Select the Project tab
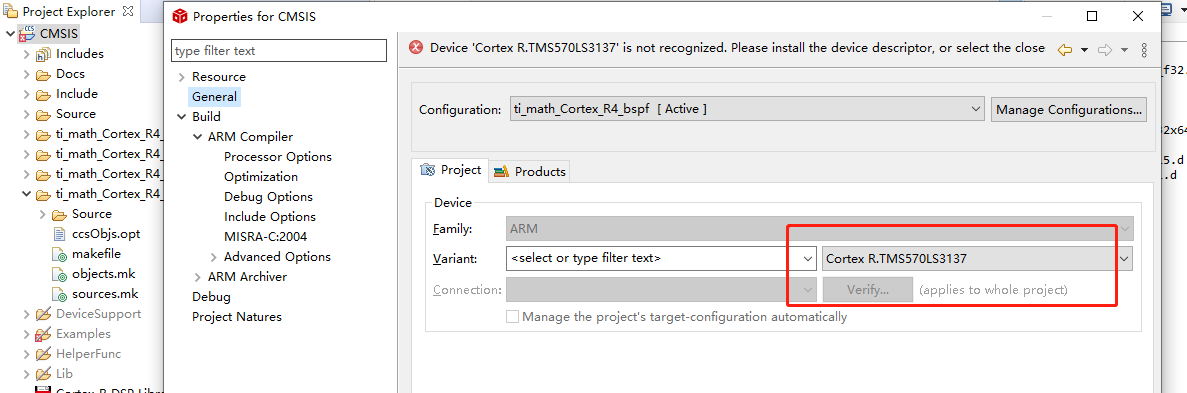Viewport: 1187px width, 393px height. [450, 170]
